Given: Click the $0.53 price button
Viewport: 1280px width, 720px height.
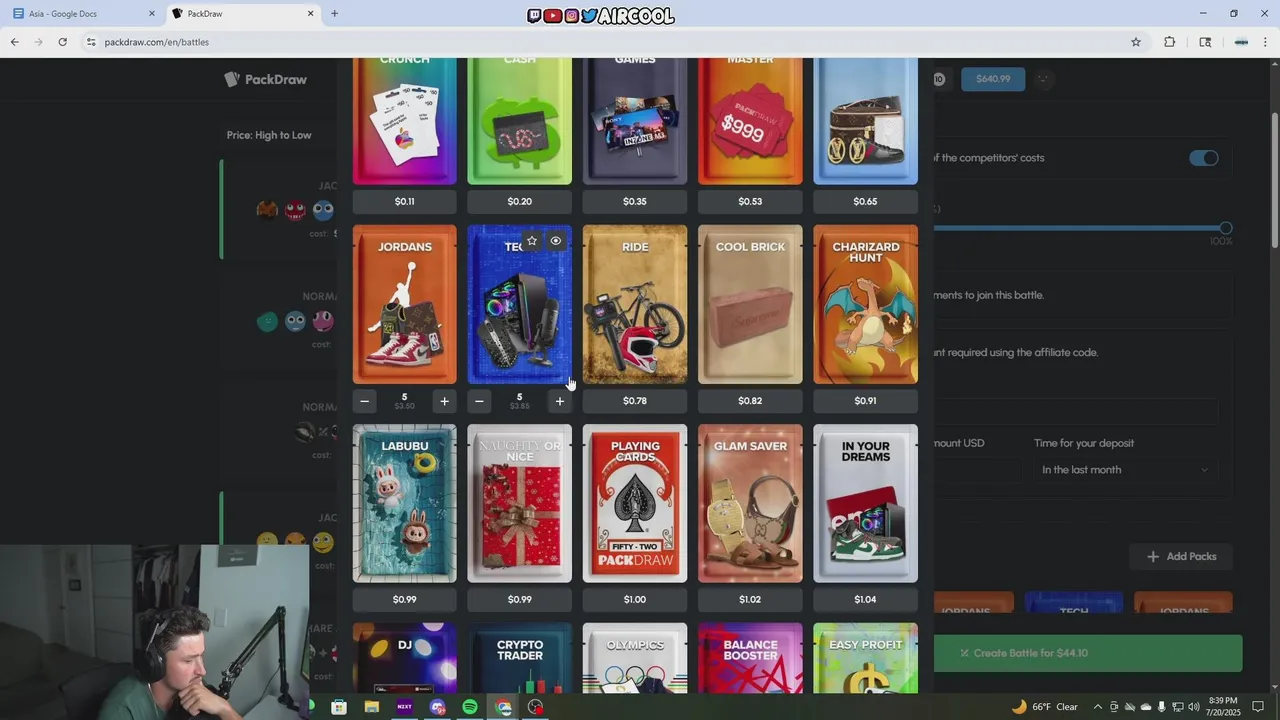Looking at the screenshot, I should pyautogui.click(x=750, y=202).
